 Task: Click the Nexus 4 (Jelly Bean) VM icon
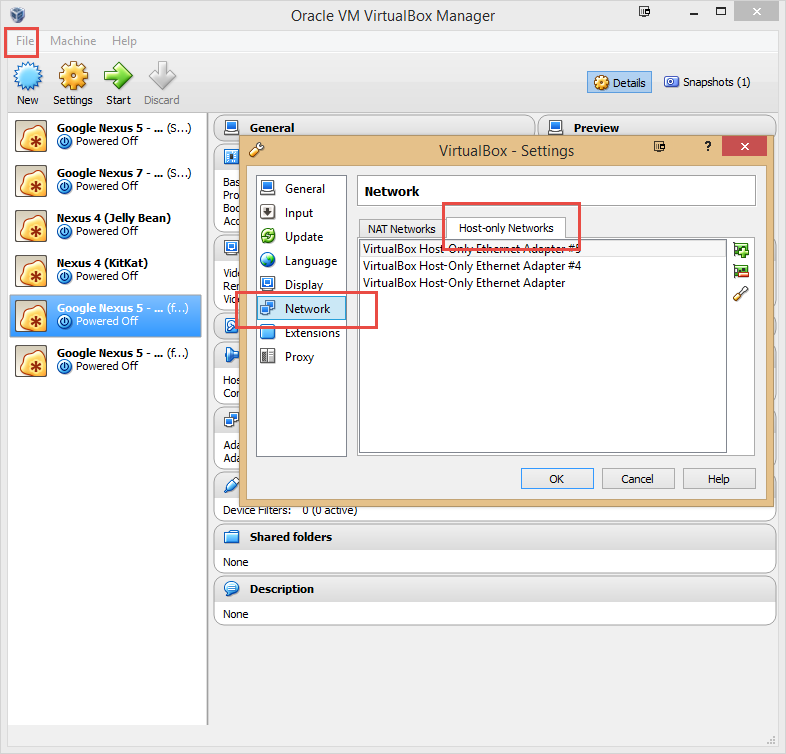(31, 226)
